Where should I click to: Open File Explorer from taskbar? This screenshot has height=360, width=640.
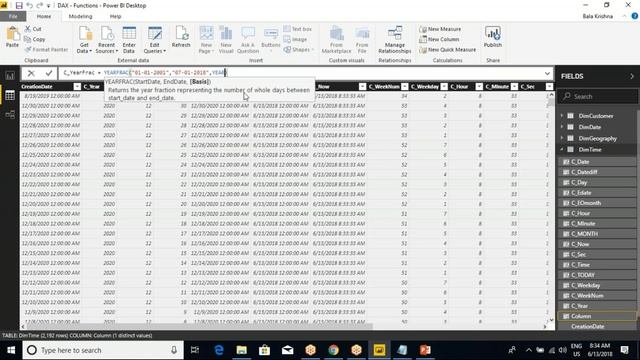click(x=242, y=350)
